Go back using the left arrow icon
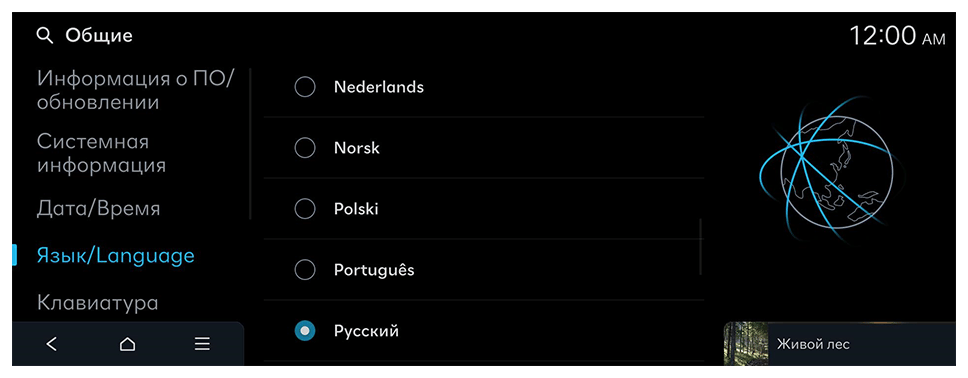 (x=52, y=344)
